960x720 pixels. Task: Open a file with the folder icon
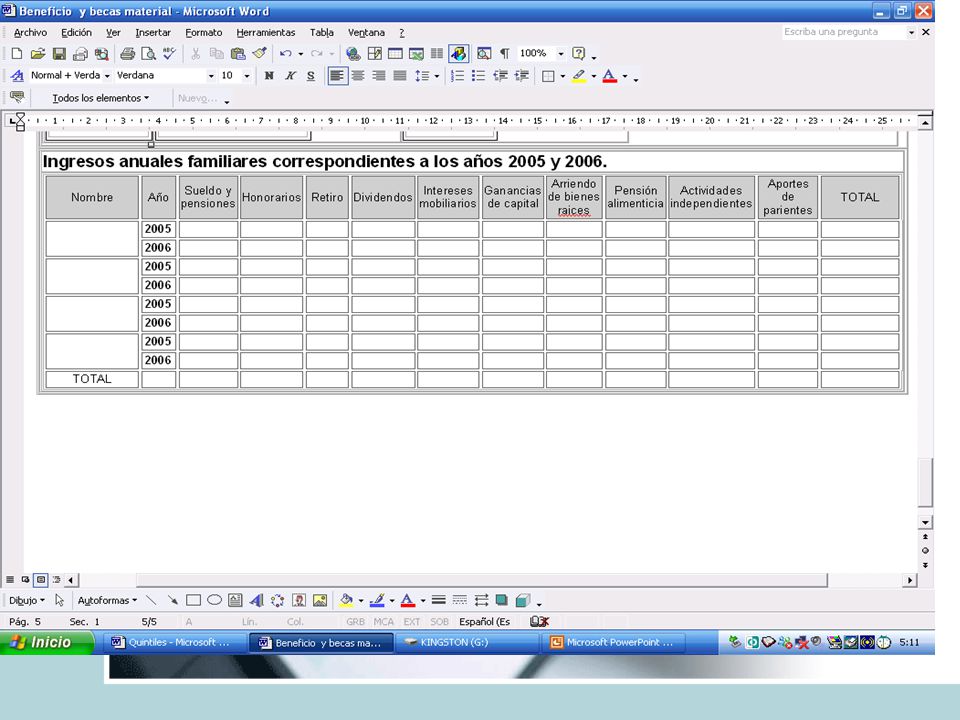(38, 54)
